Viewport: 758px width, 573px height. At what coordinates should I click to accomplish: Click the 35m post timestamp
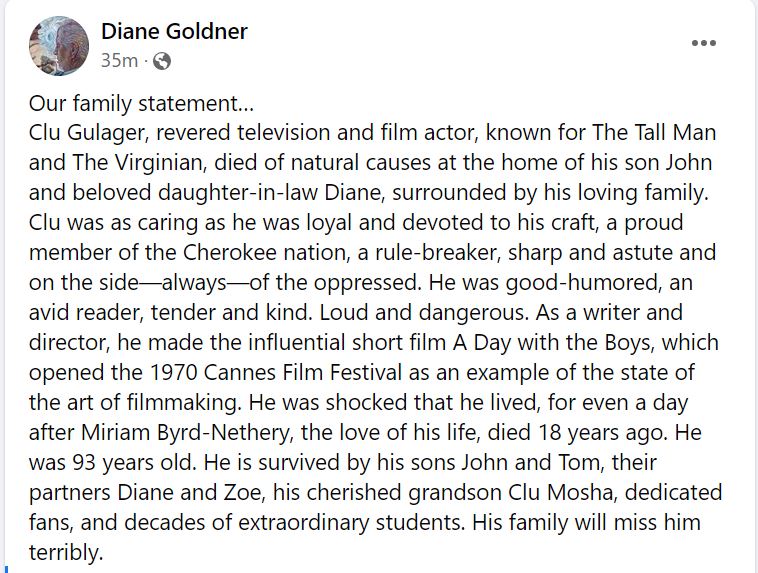(119, 61)
